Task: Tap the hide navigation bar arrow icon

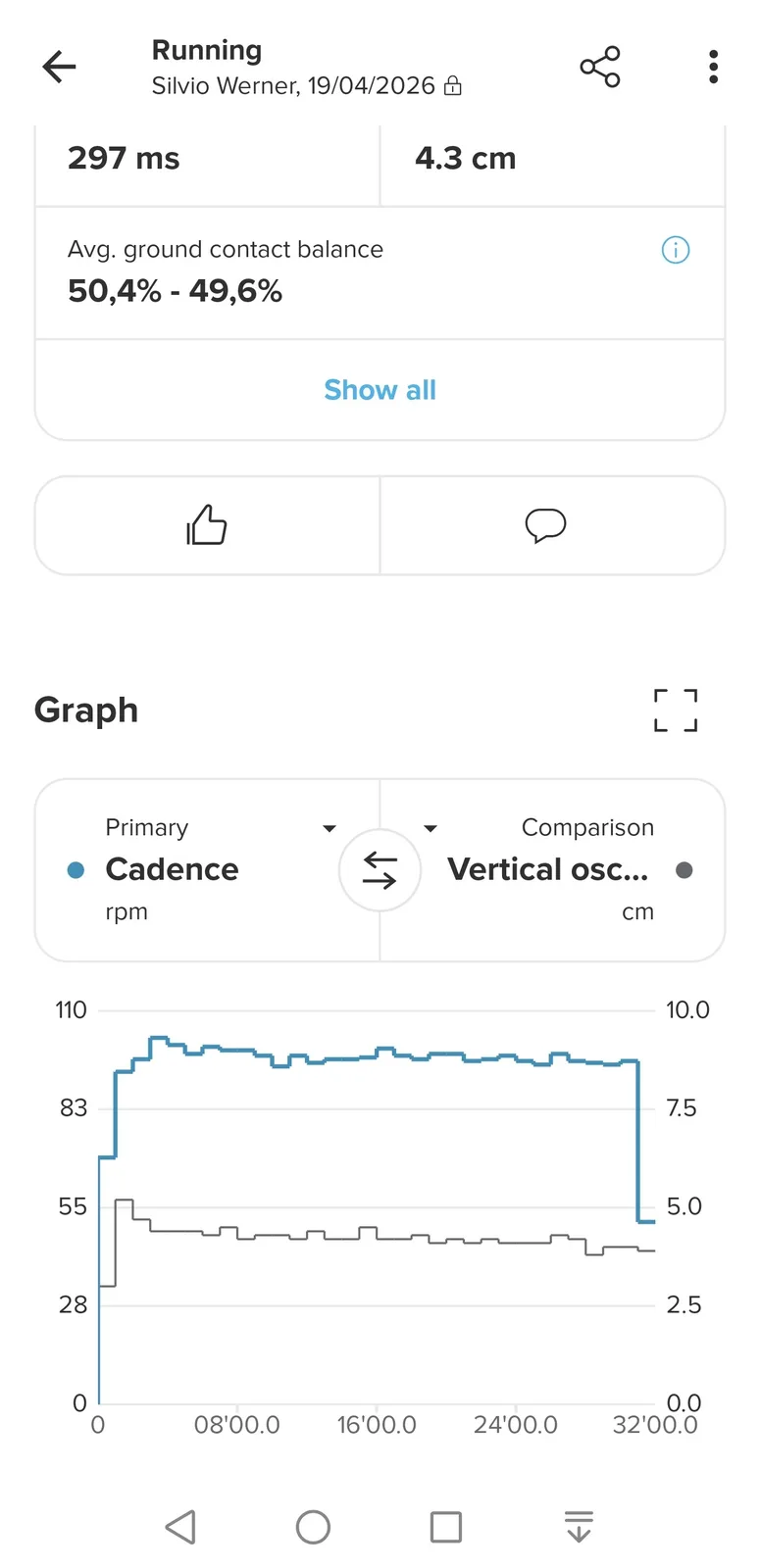Action: 579,1527
